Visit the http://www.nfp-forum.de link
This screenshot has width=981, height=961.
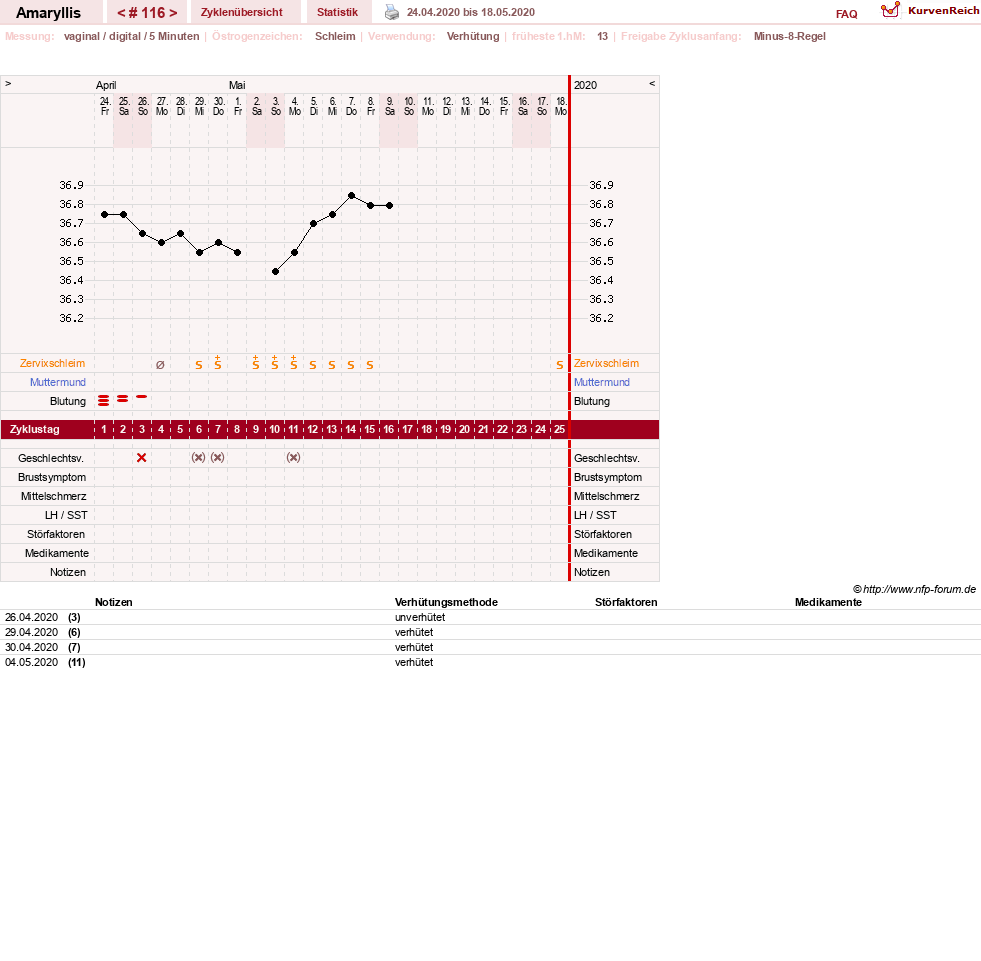919,589
